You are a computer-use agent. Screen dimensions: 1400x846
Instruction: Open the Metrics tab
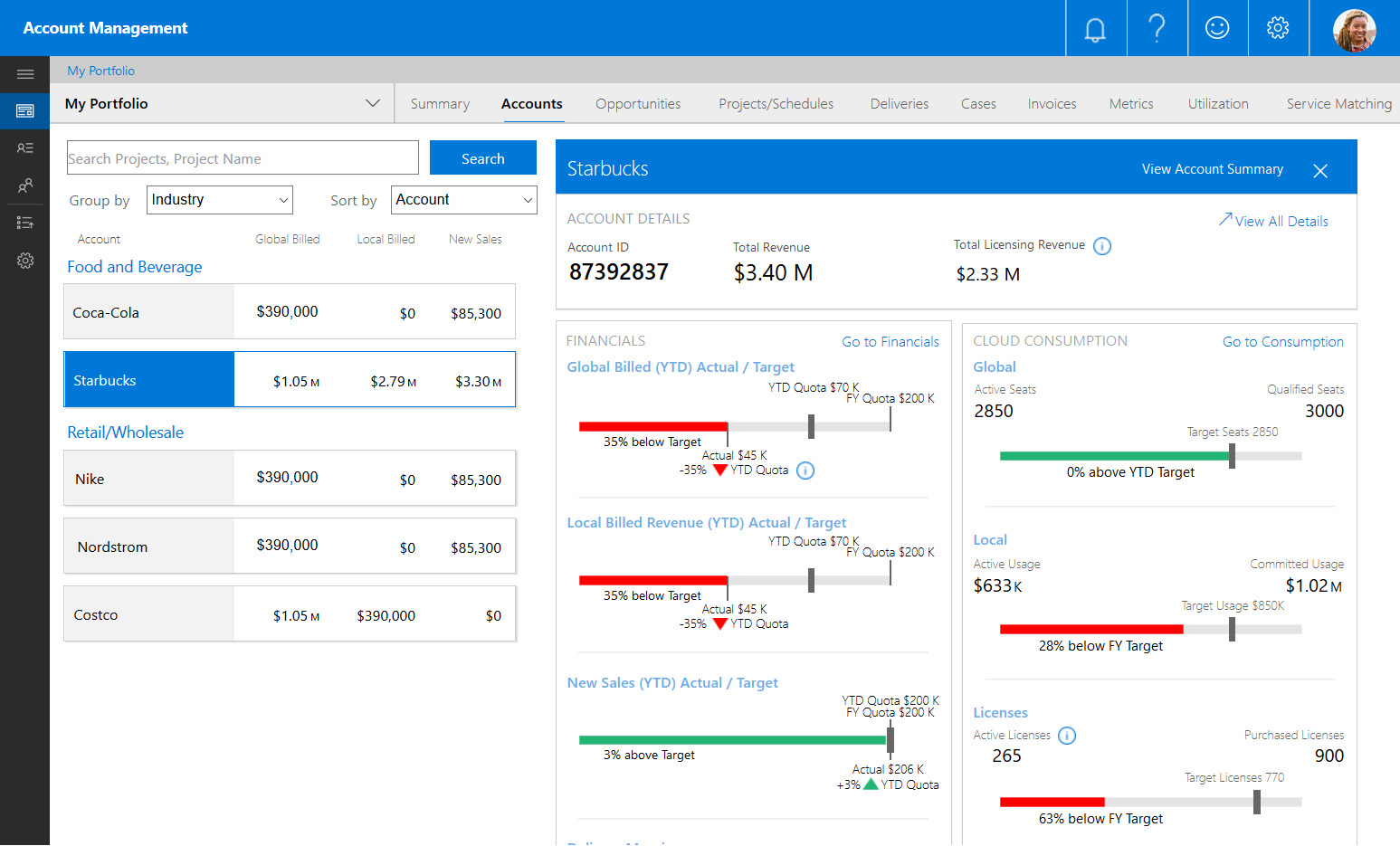click(x=1131, y=104)
